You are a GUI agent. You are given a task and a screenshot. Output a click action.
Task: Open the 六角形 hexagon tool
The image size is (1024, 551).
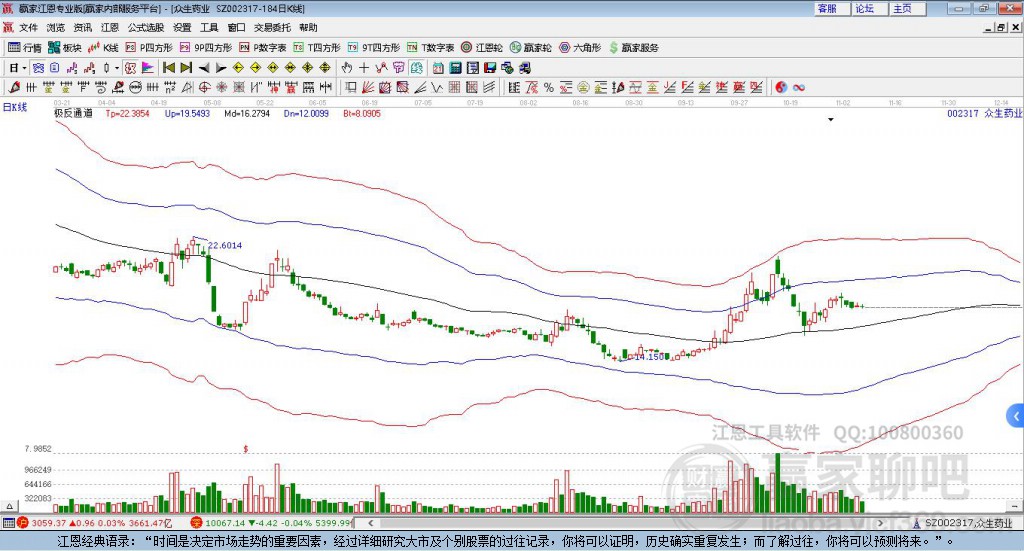click(580, 48)
